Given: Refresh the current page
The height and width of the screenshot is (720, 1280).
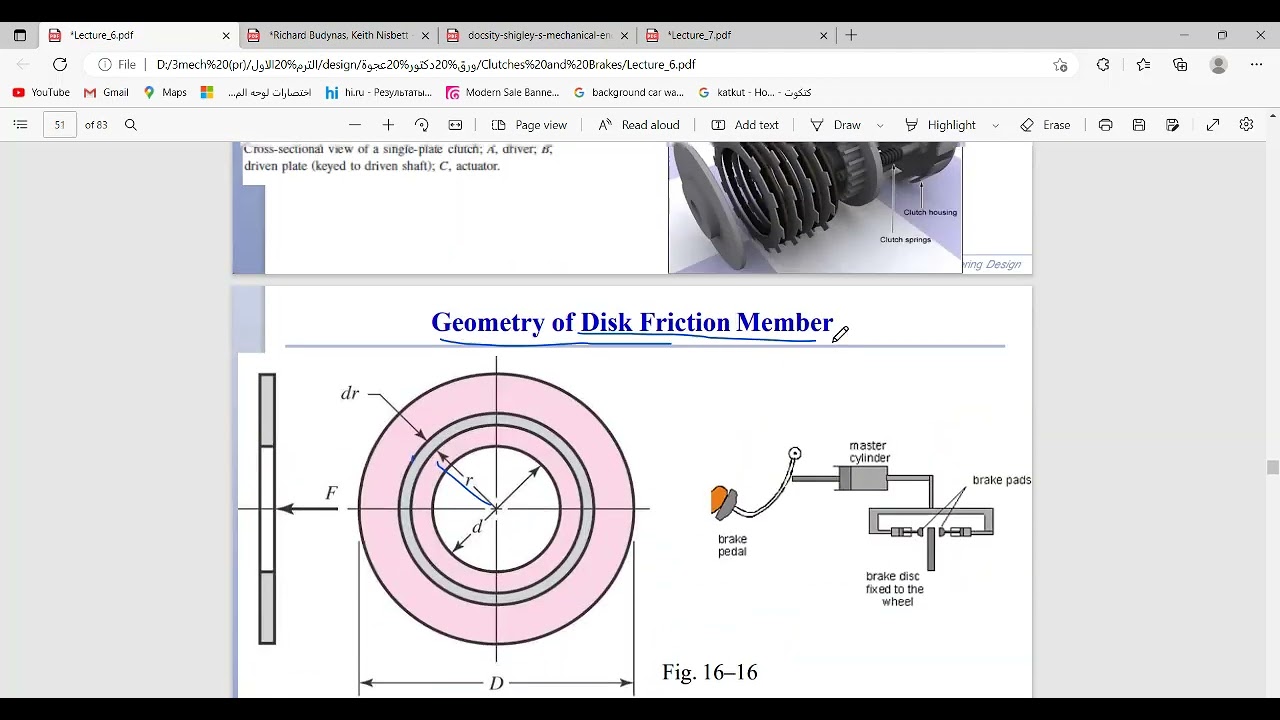Looking at the screenshot, I should tap(60, 64).
